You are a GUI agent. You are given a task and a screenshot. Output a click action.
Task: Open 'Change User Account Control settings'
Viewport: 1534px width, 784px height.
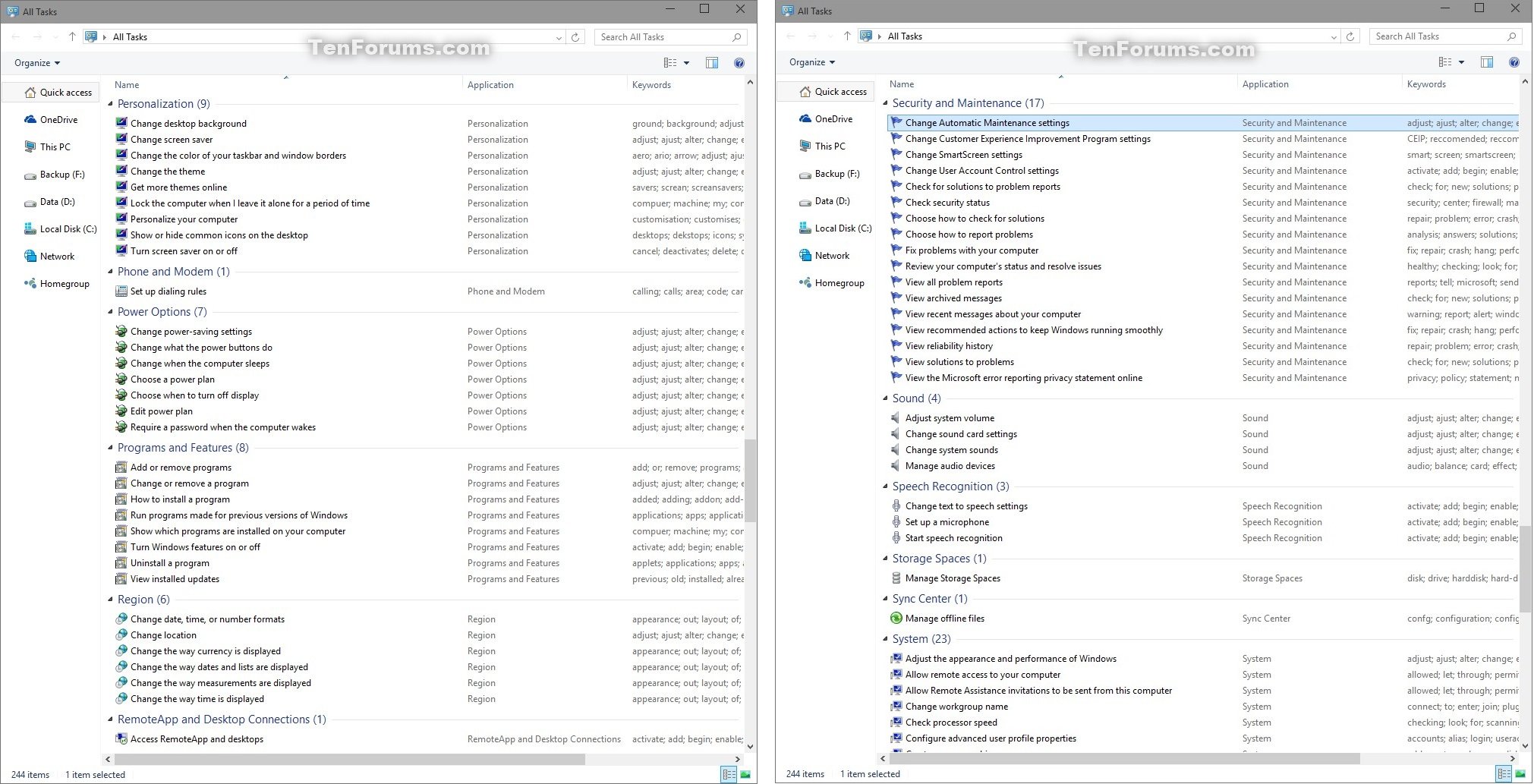coord(981,171)
